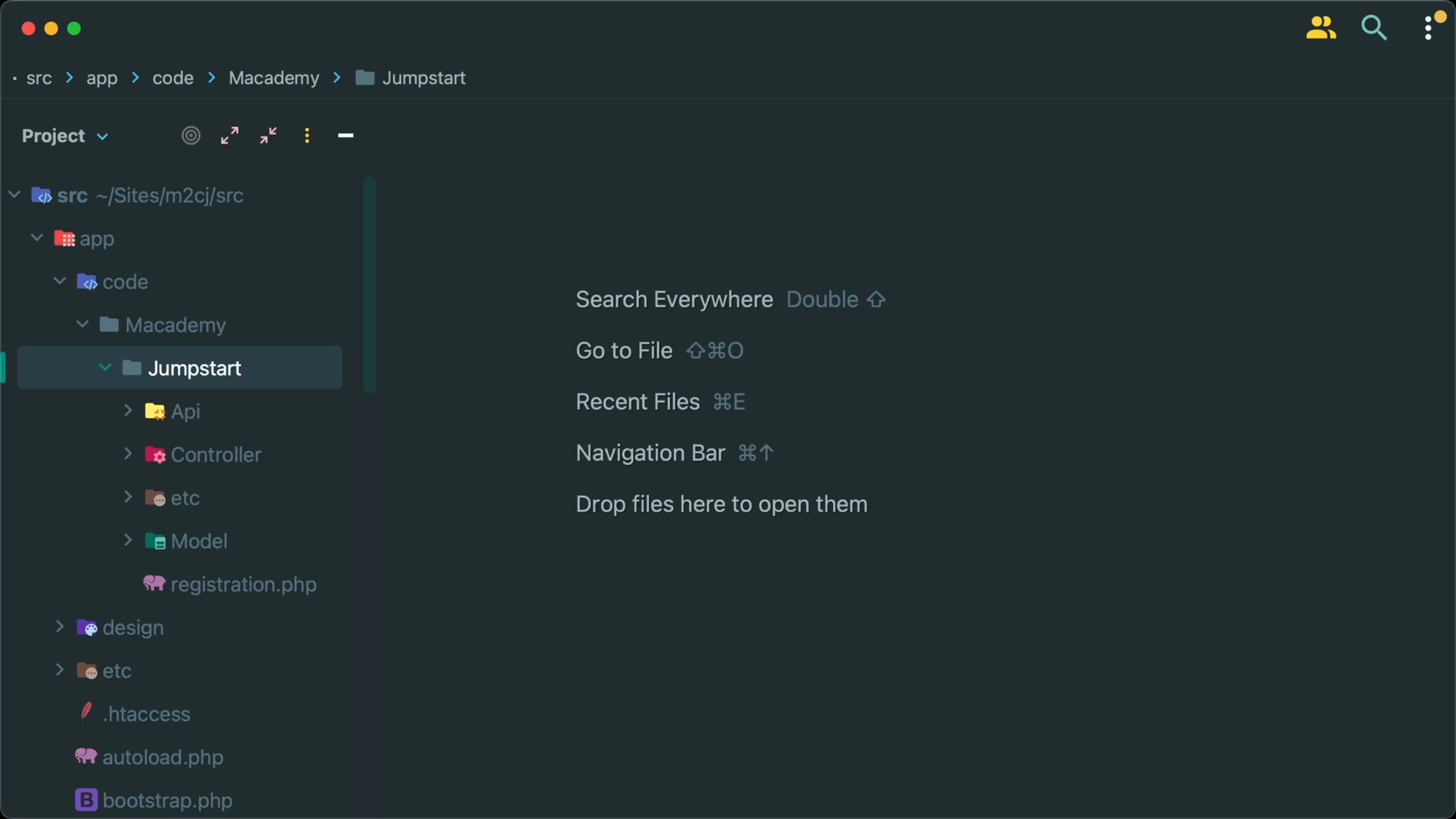Image resolution: width=1456 pixels, height=819 pixels.
Task: Start a Code With Me session
Action: [x=1321, y=28]
